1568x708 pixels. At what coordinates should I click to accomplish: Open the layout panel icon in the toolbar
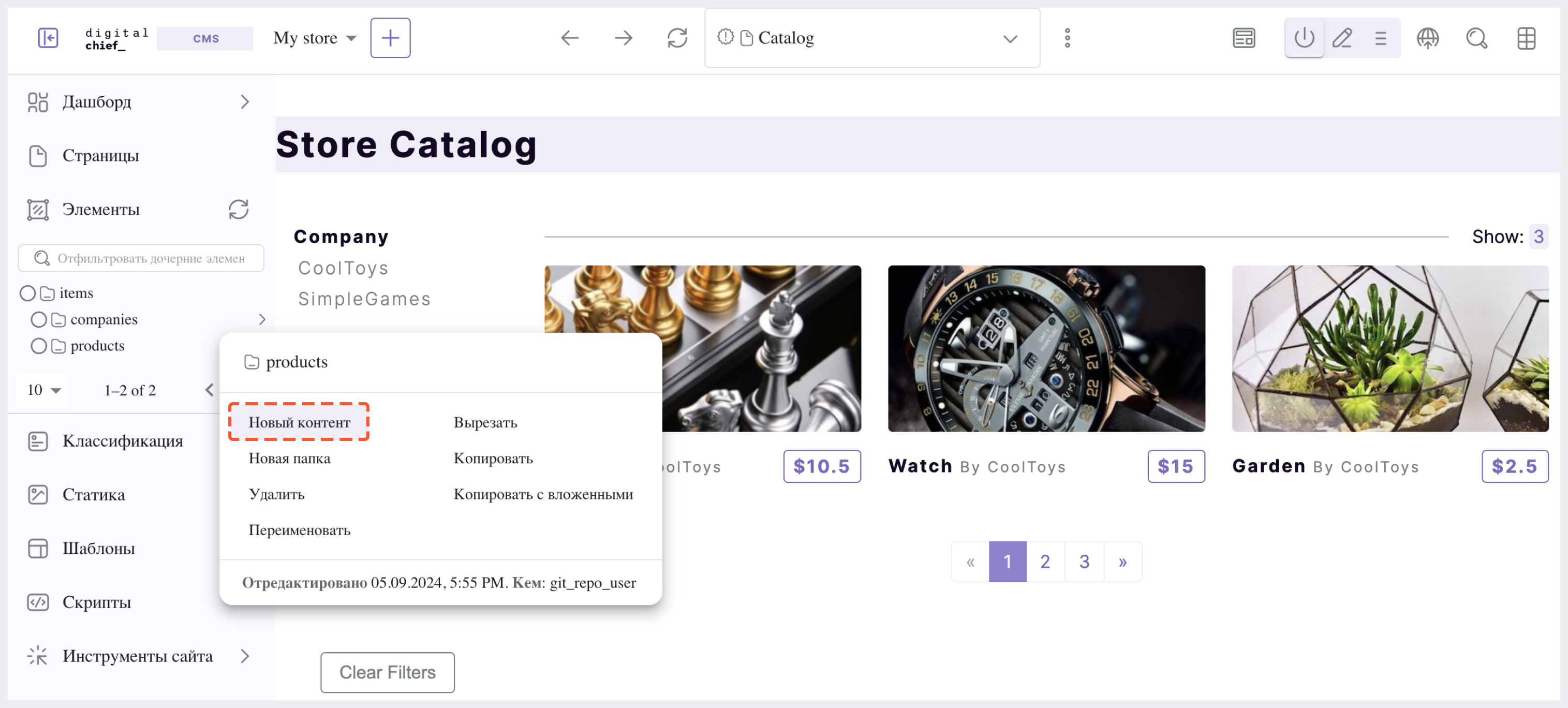pos(1244,38)
